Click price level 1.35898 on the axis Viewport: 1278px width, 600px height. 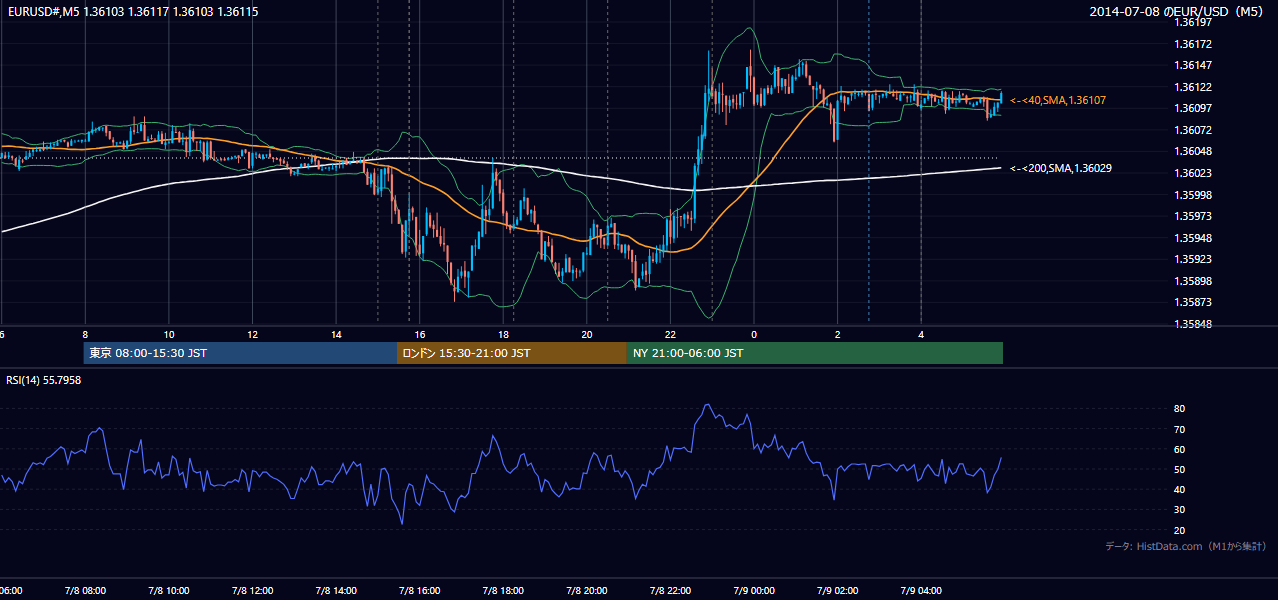pyautogui.click(x=1193, y=281)
